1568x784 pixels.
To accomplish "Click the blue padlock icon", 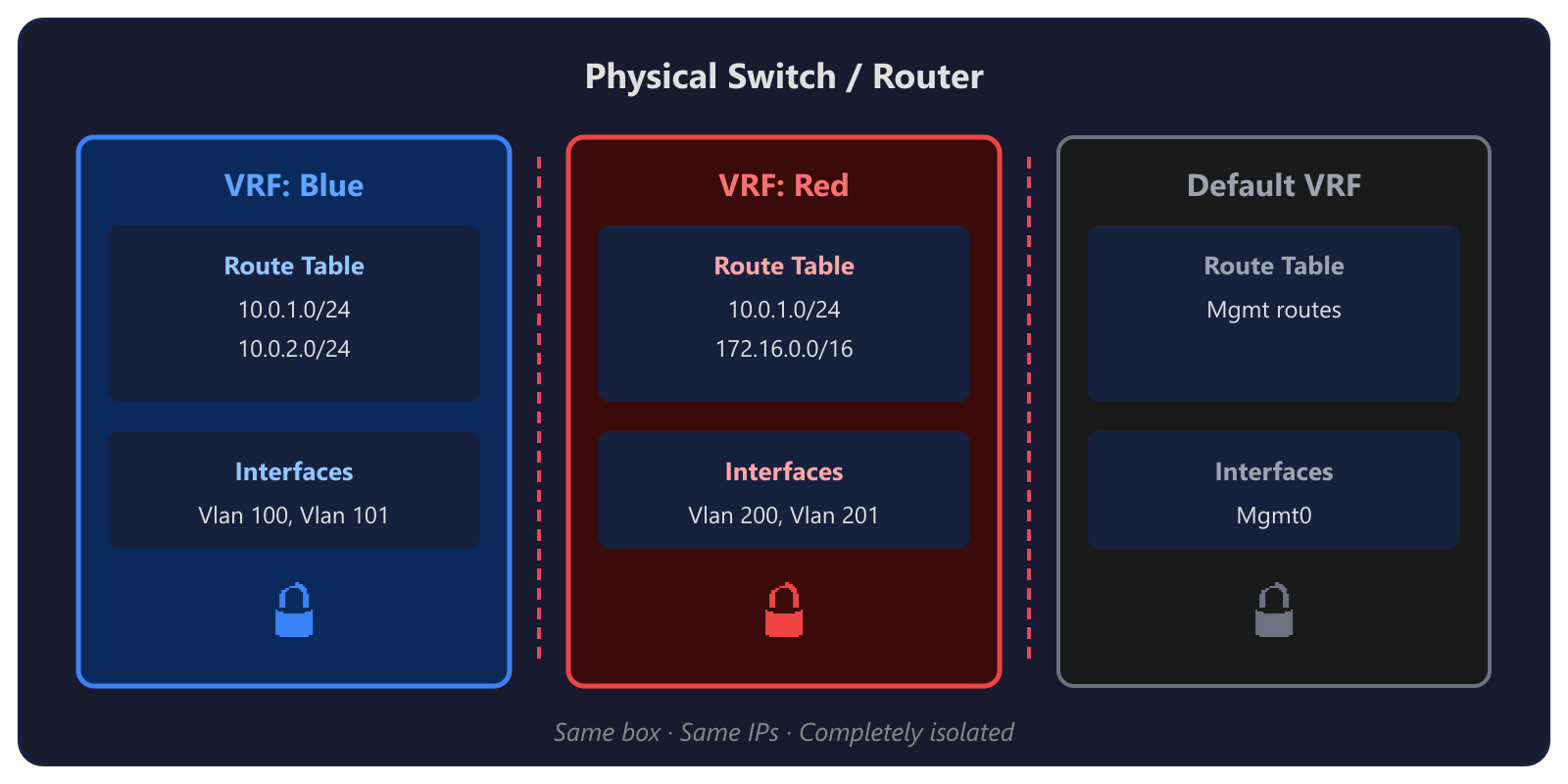I will pyautogui.click(x=294, y=611).
